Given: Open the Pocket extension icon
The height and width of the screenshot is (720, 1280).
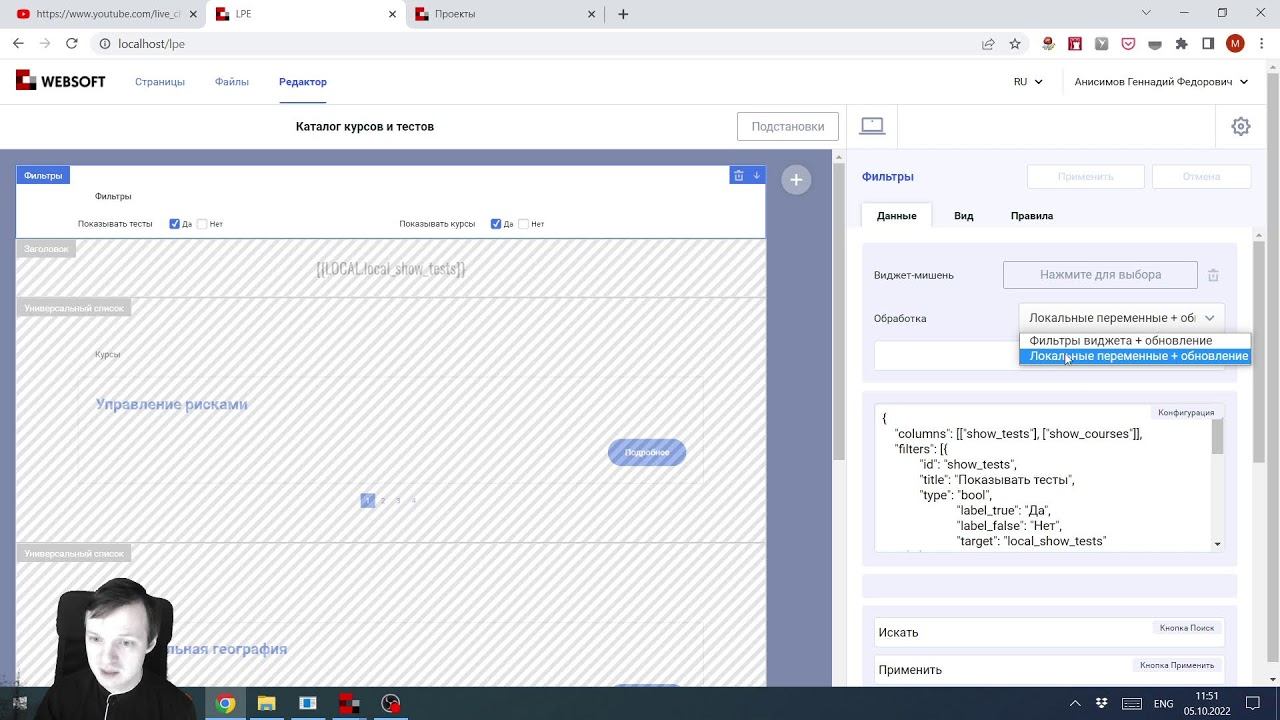Looking at the screenshot, I should 1128,44.
